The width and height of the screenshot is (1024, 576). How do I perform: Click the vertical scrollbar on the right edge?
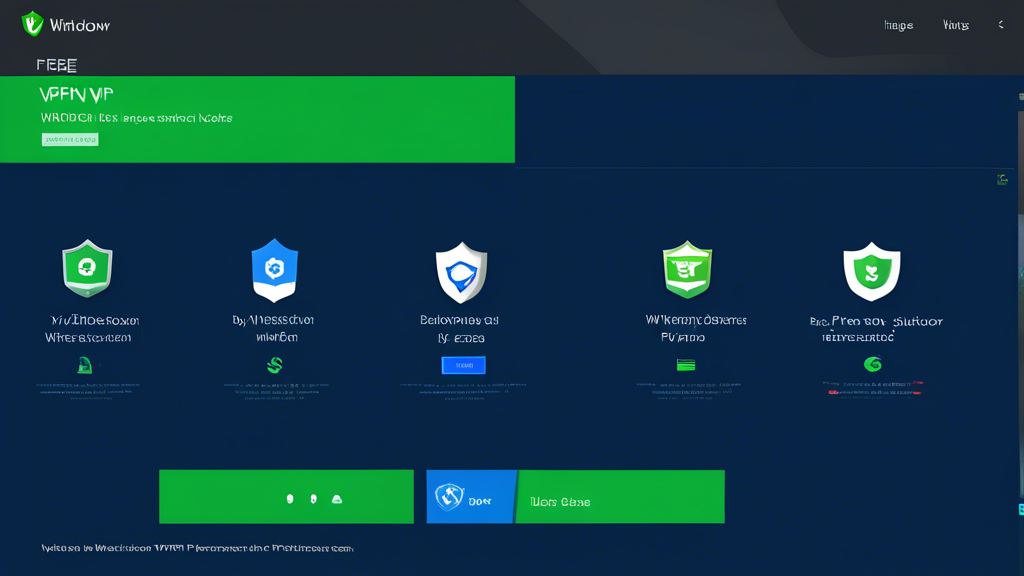(1020, 150)
